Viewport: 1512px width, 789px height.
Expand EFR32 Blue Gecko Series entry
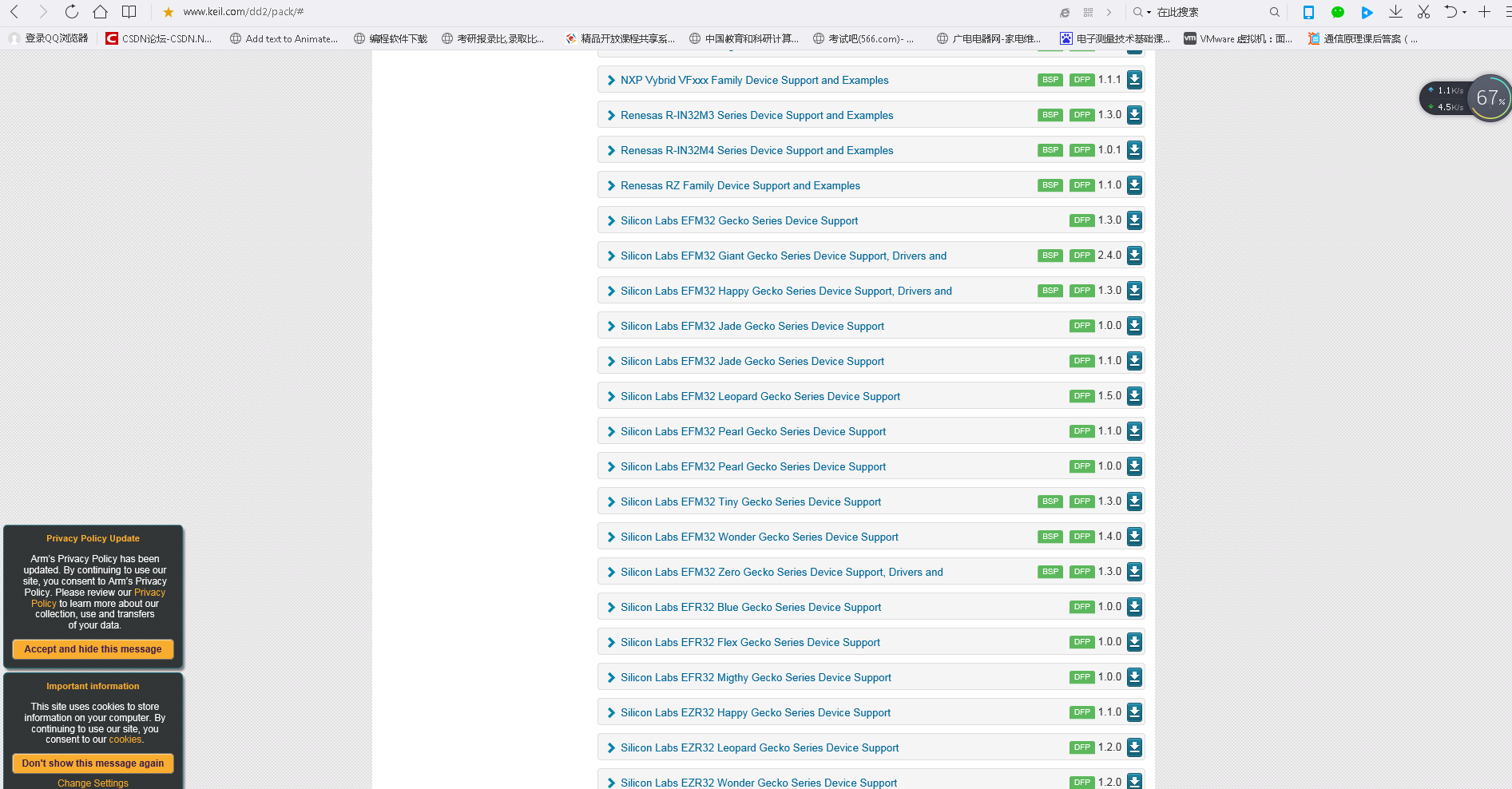tap(611, 607)
